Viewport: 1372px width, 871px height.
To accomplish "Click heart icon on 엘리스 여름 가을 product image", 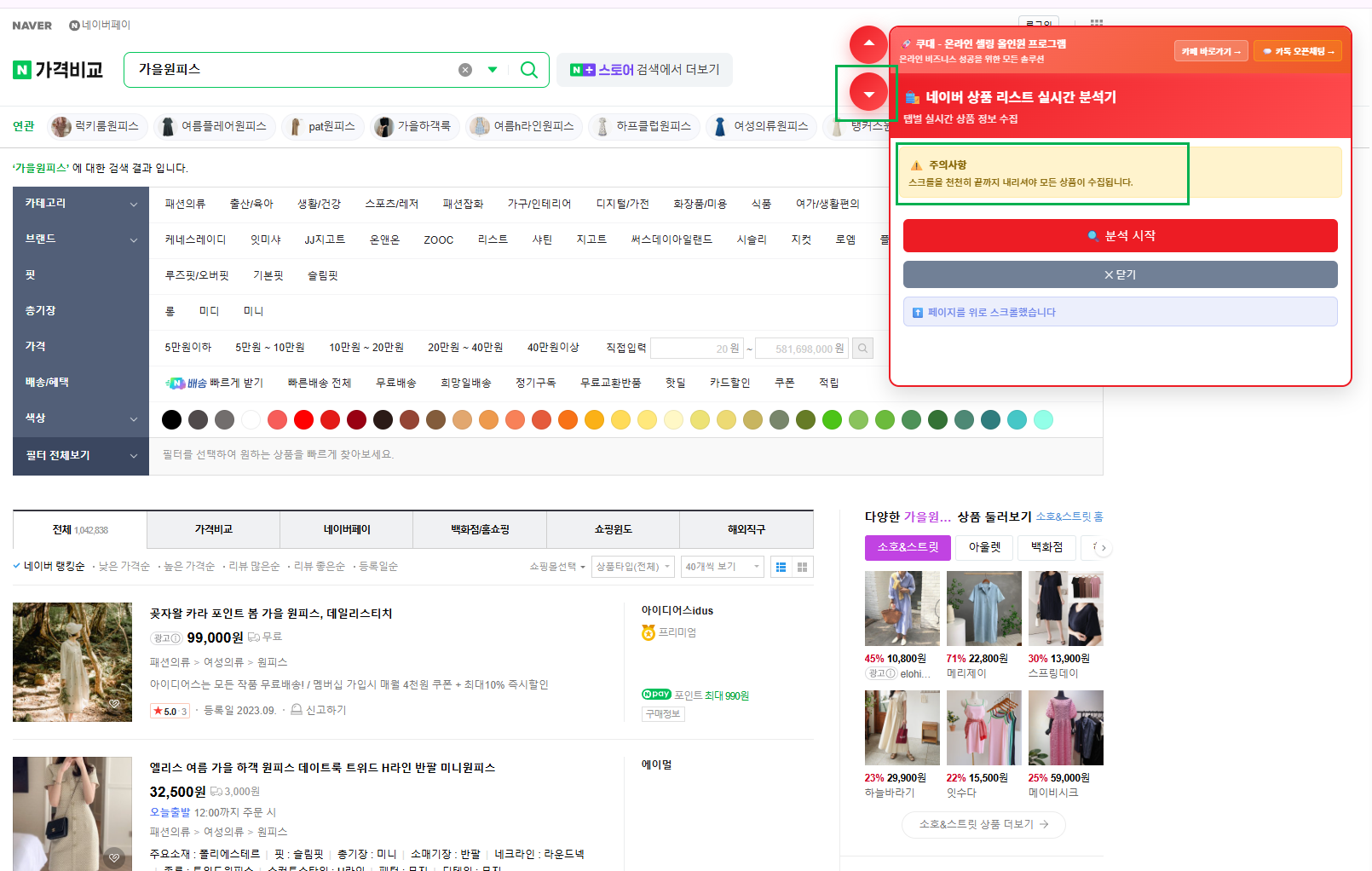I will (114, 857).
